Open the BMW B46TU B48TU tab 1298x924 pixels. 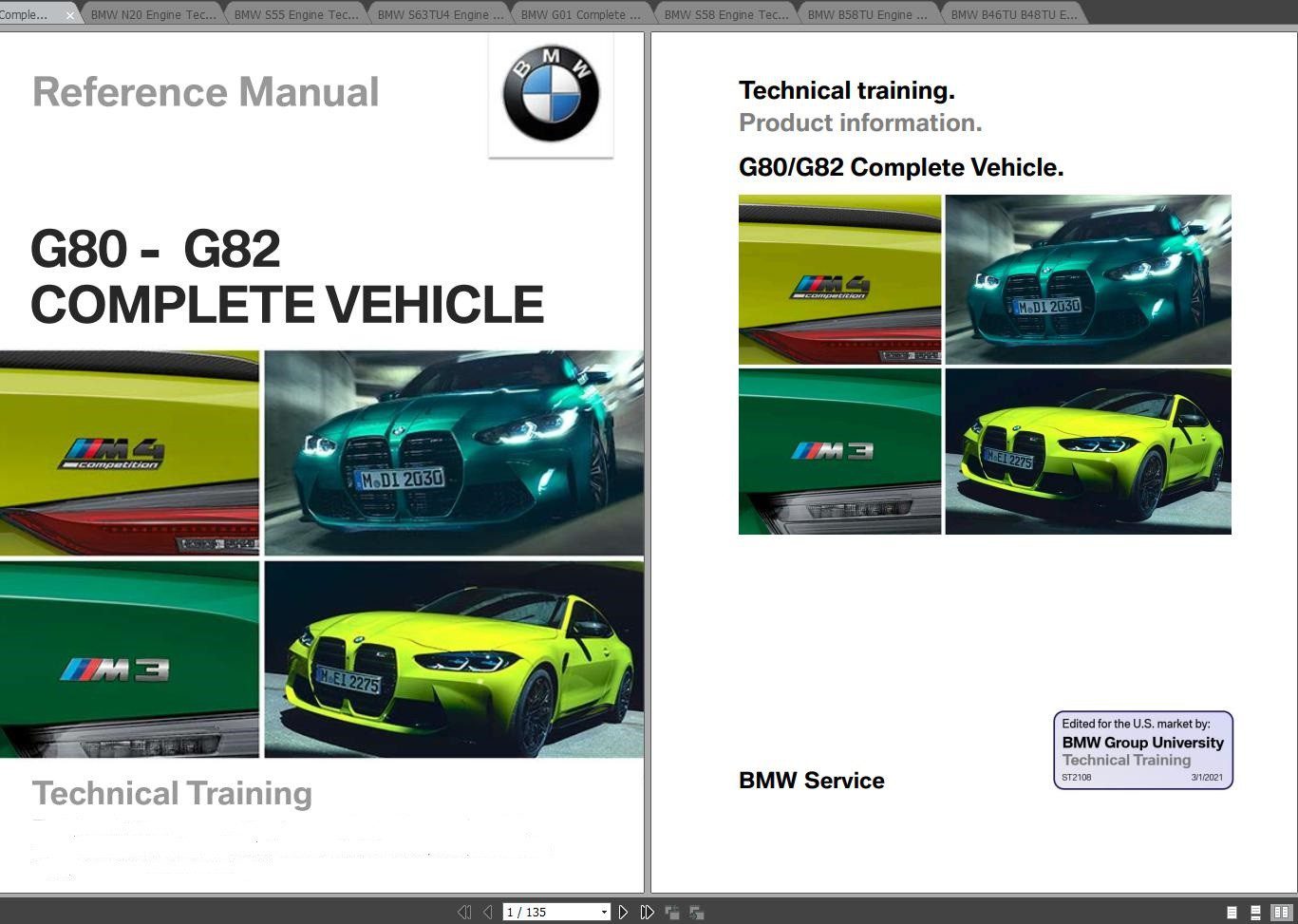1014,14
